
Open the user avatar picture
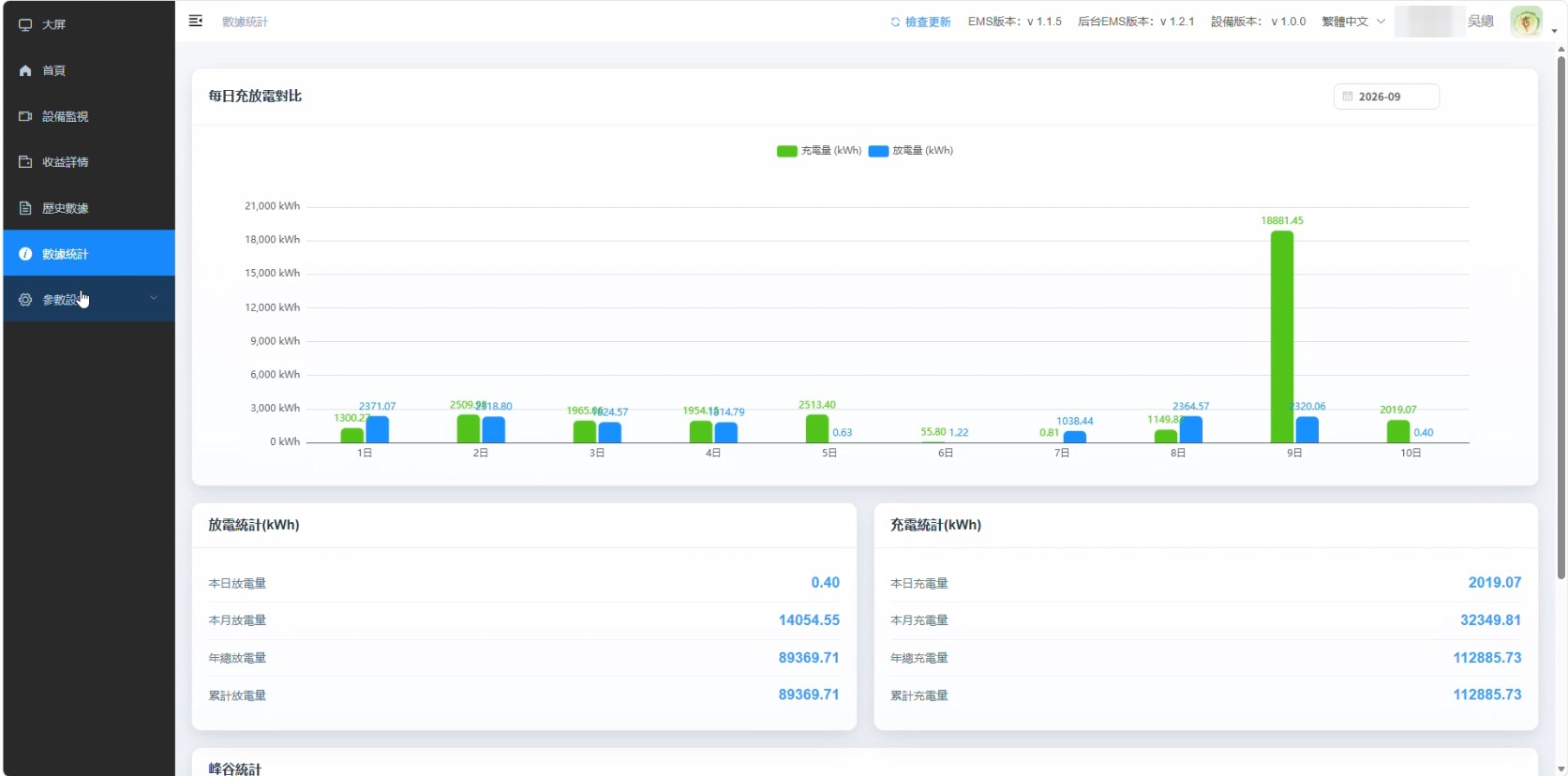click(1526, 22)
